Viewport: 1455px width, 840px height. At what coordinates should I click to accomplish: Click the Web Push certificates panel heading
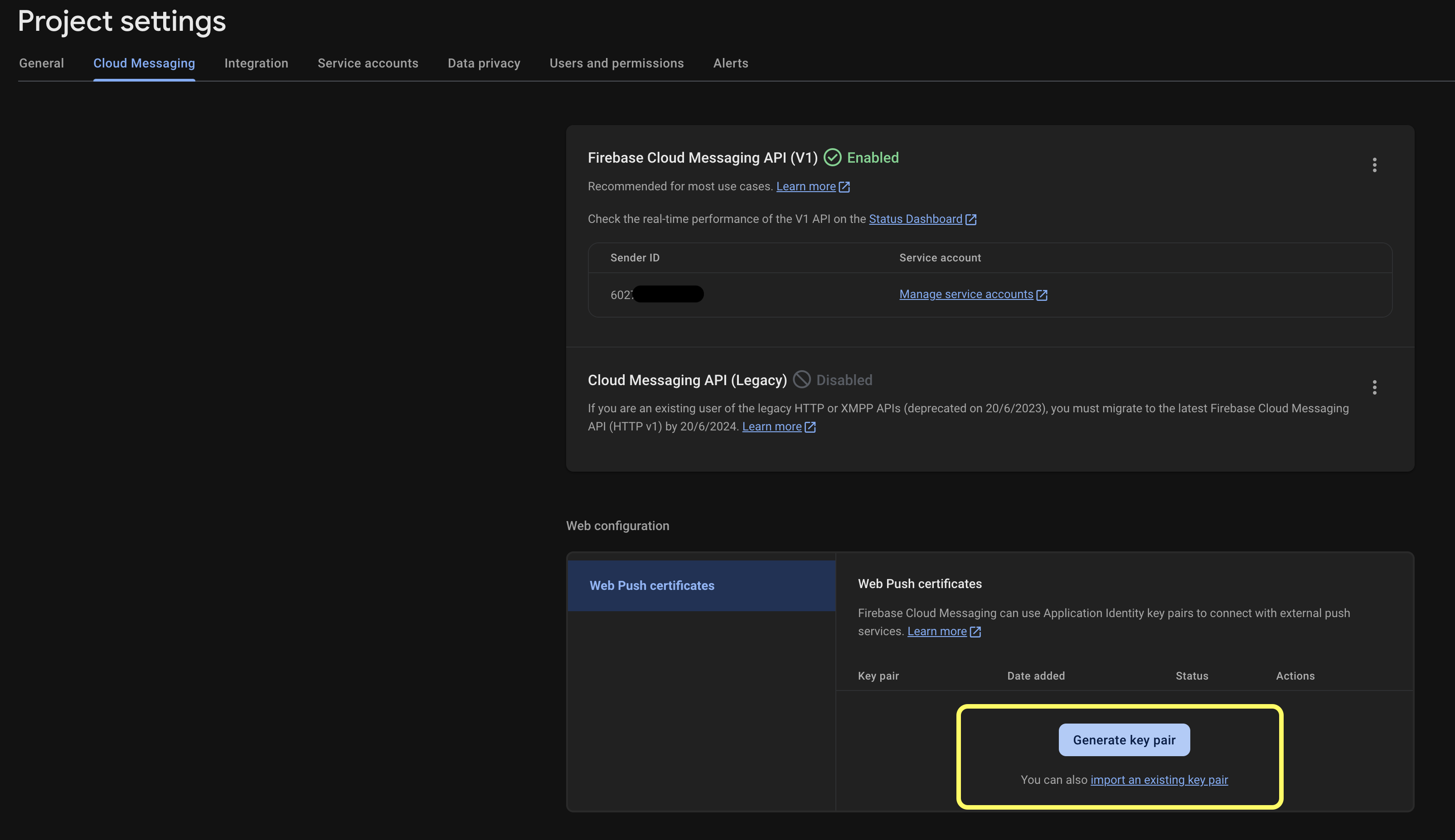(919, 584)
